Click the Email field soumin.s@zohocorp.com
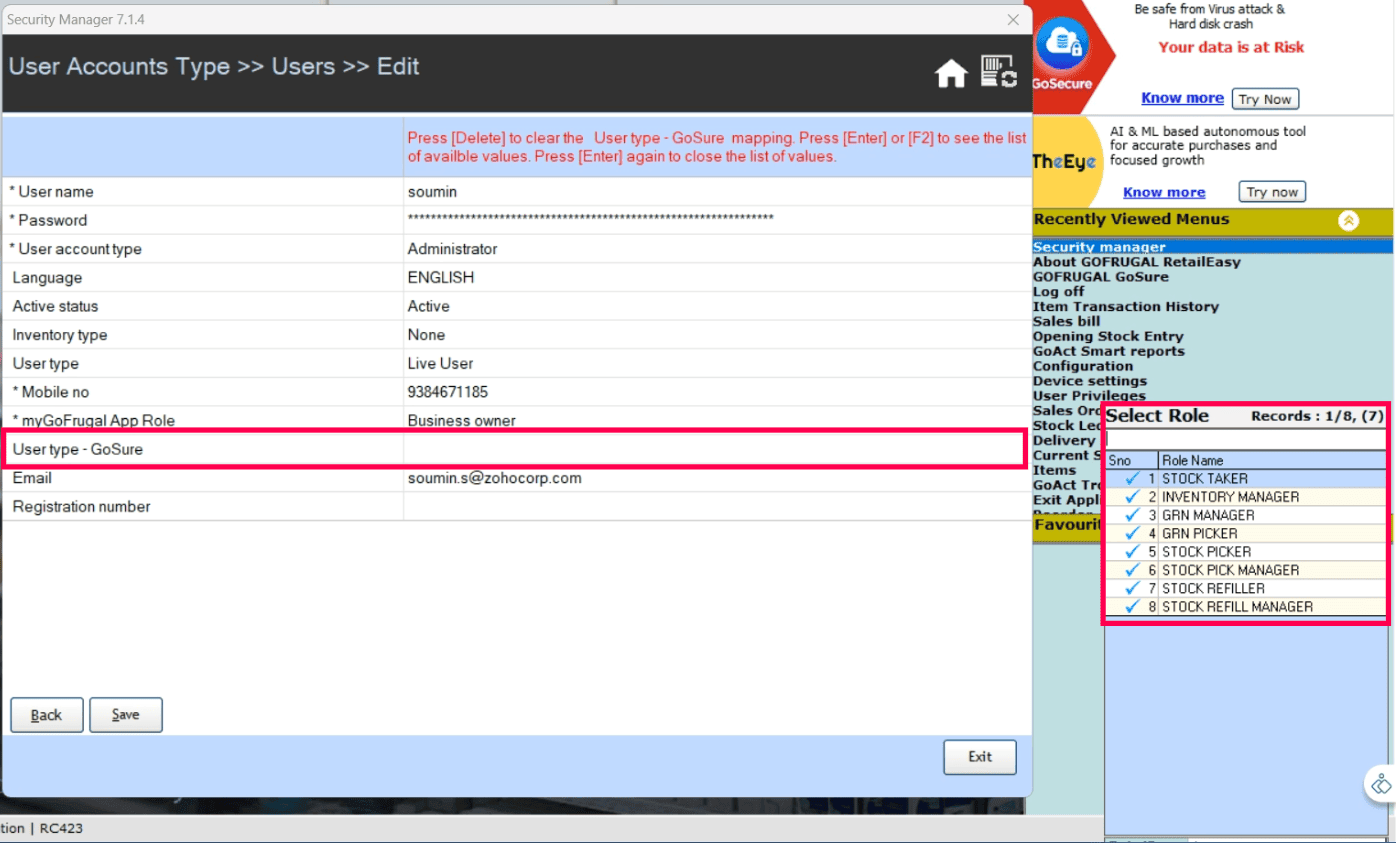The image size is (1396, 843). pos(716,478)
